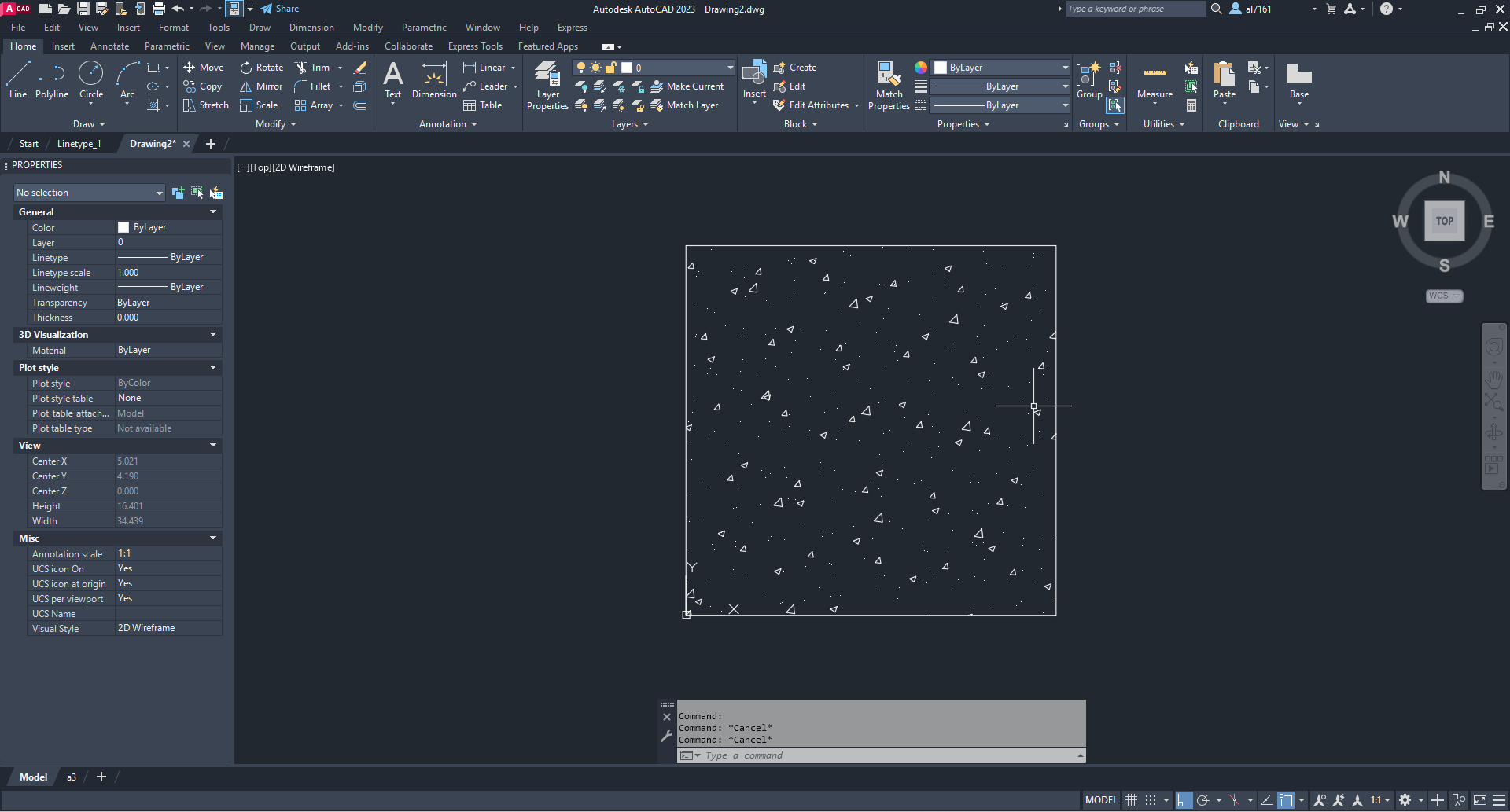Select the Scale tool
1510x812 pixels.
pos(259,105)
